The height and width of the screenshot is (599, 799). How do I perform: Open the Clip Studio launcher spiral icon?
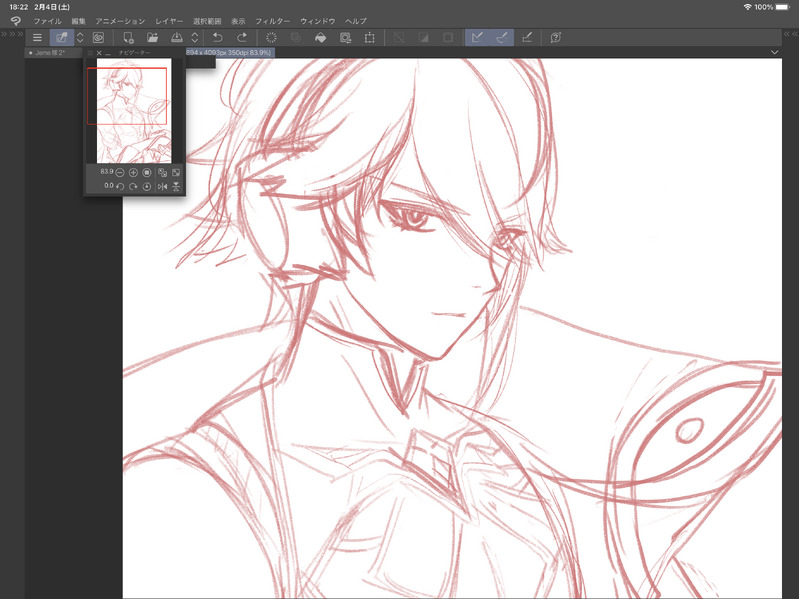coord(98,37)
